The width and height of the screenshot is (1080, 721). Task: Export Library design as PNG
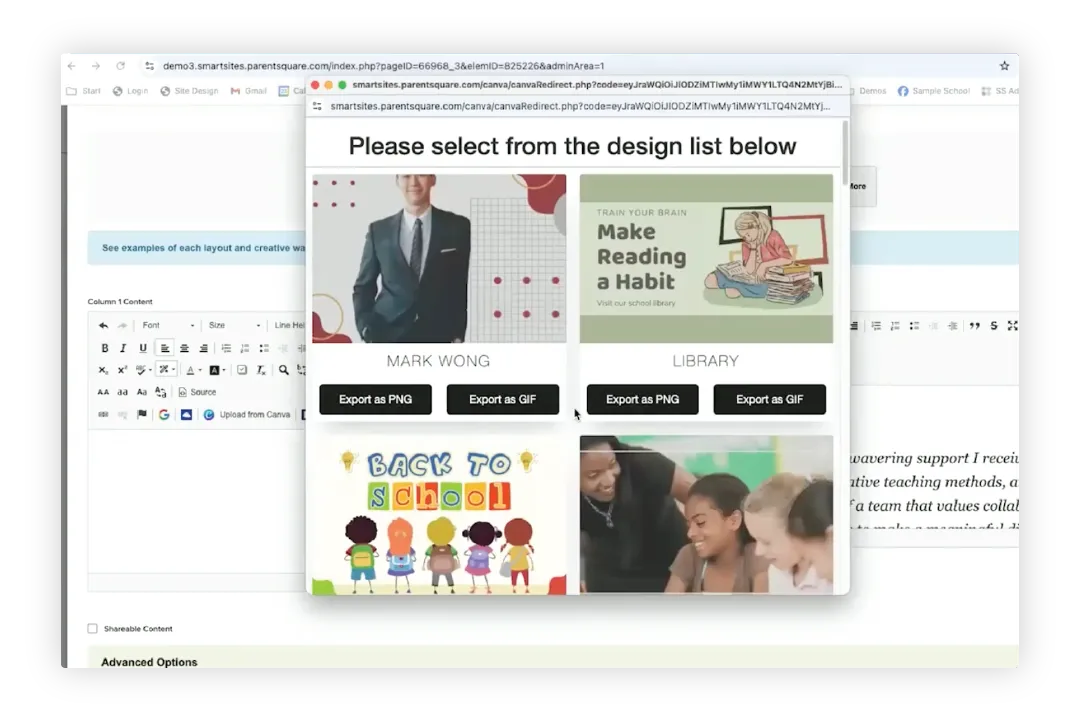click(643, 399)
